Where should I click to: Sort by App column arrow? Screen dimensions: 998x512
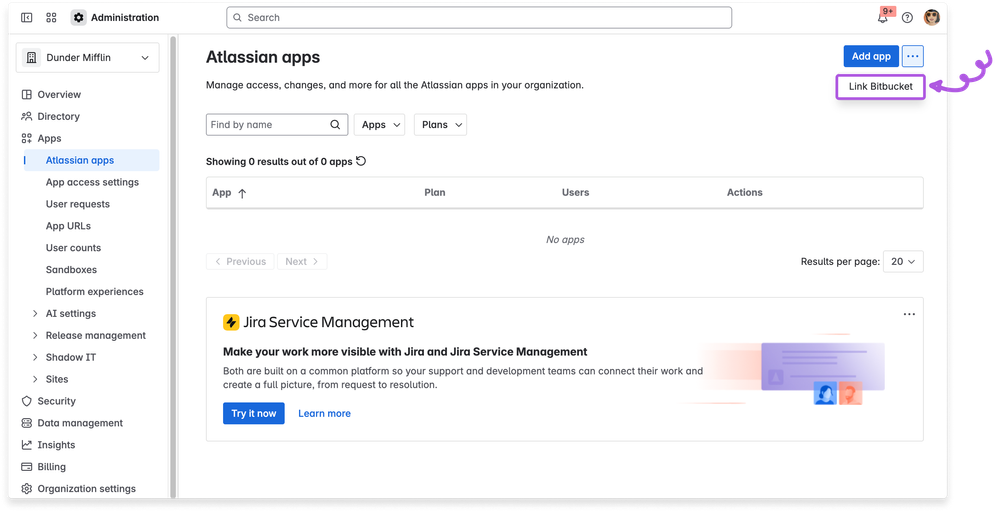[242, 194]
